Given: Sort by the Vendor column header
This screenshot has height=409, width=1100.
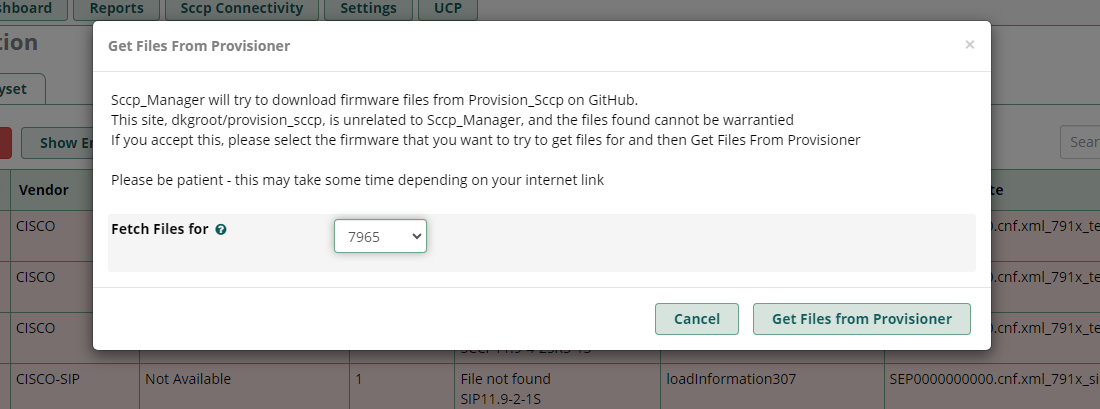Looking at the screenshot, I should click(x=43, y=190).
